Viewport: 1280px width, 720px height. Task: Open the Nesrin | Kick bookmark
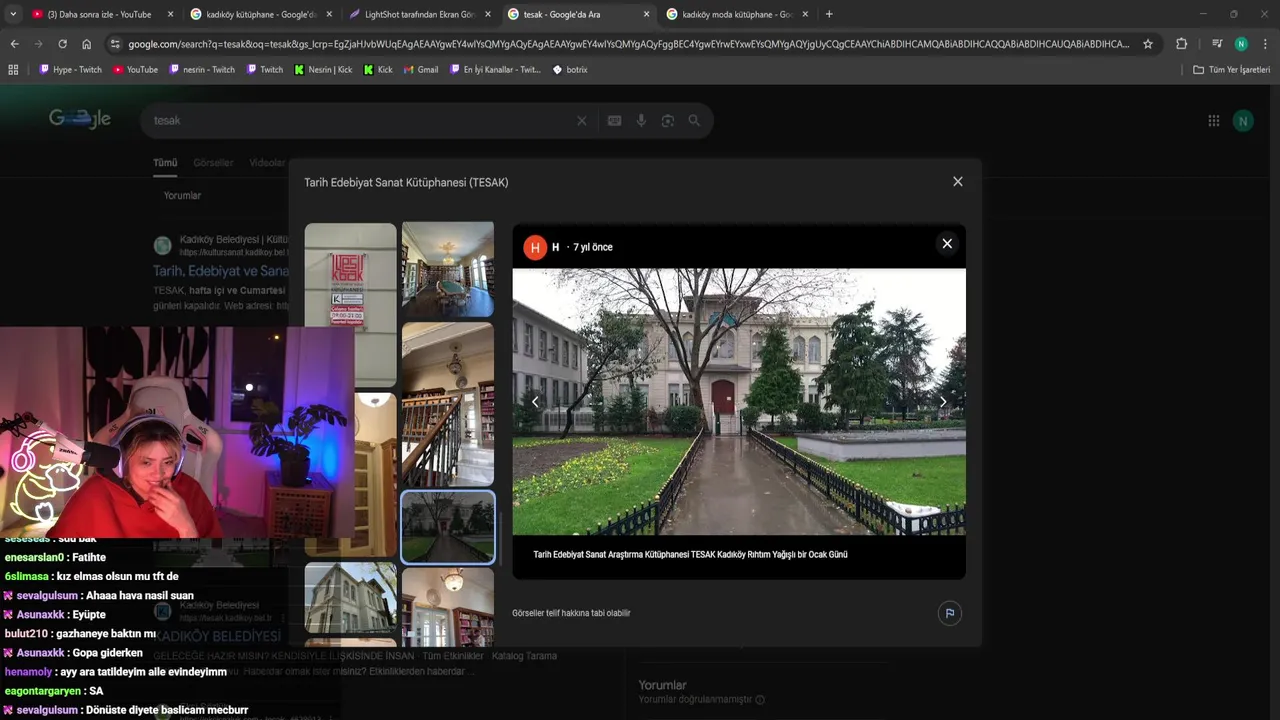[x=323, y=70]
